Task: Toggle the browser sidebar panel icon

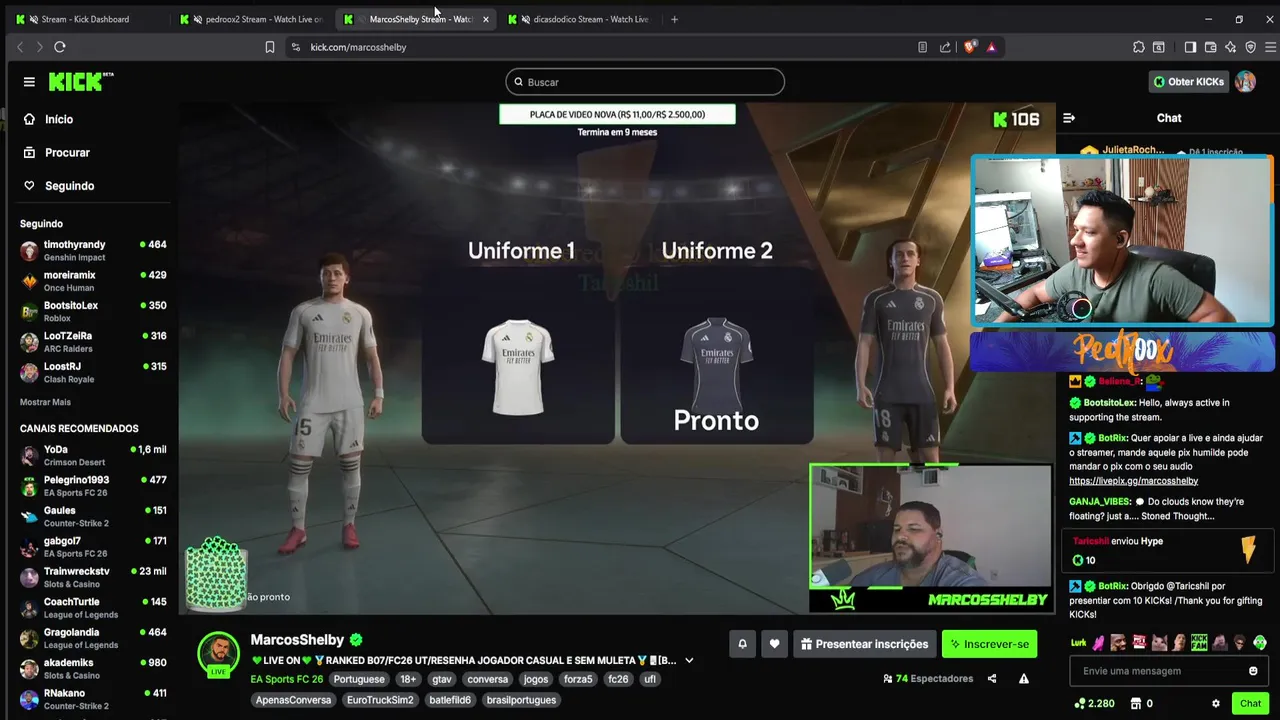Action: coord(1190,47)
